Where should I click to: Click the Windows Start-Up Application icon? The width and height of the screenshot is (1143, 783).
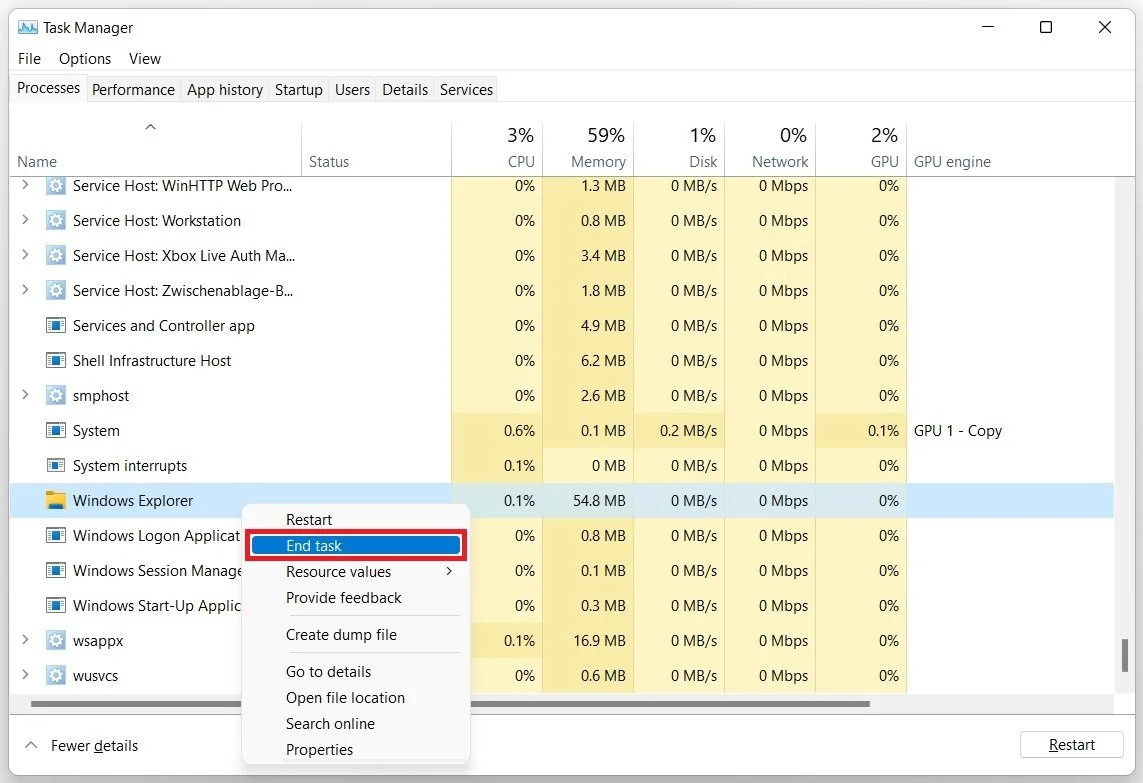point(55,606)
